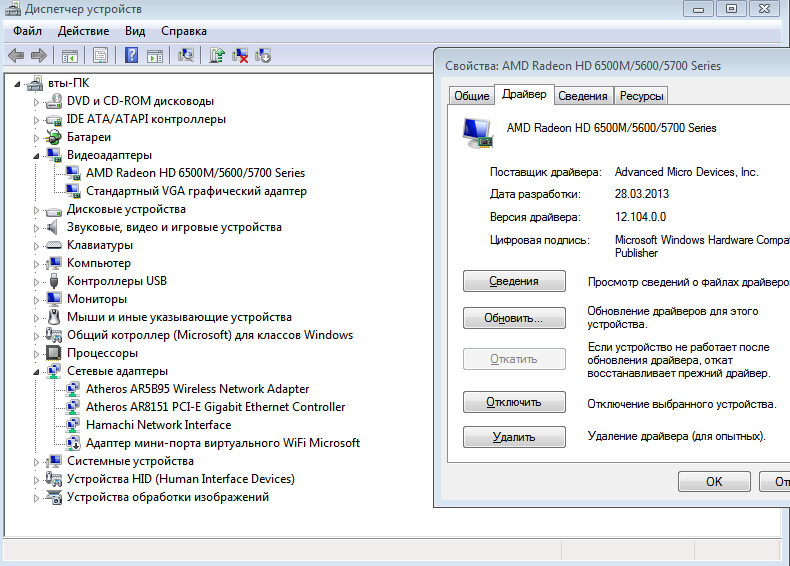Image resolution: width=790 pixels, height=566 pixels.
Task: Expand DVD и CD-ROM дисководы node
Action: click(36, 102)
